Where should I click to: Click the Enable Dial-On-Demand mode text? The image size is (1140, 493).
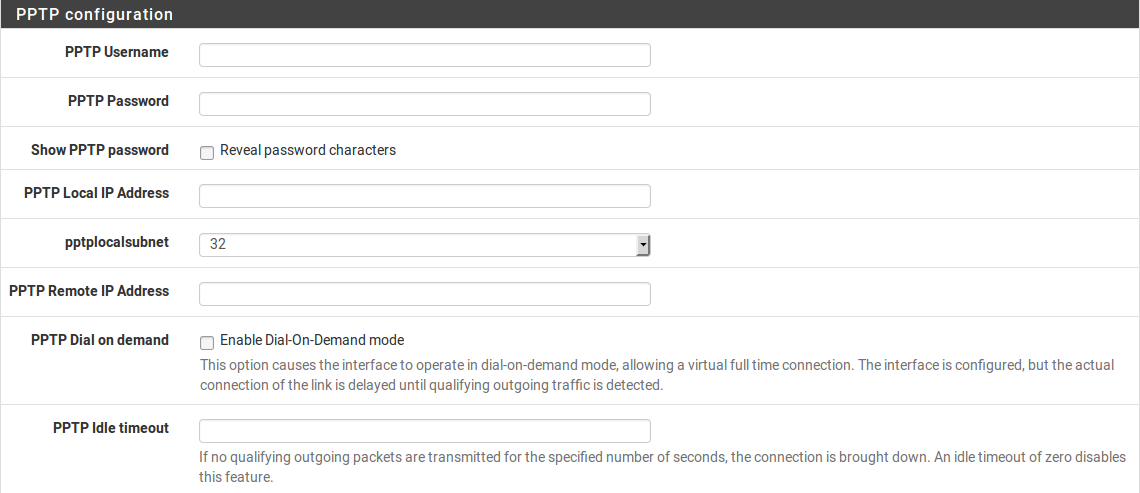312,340
